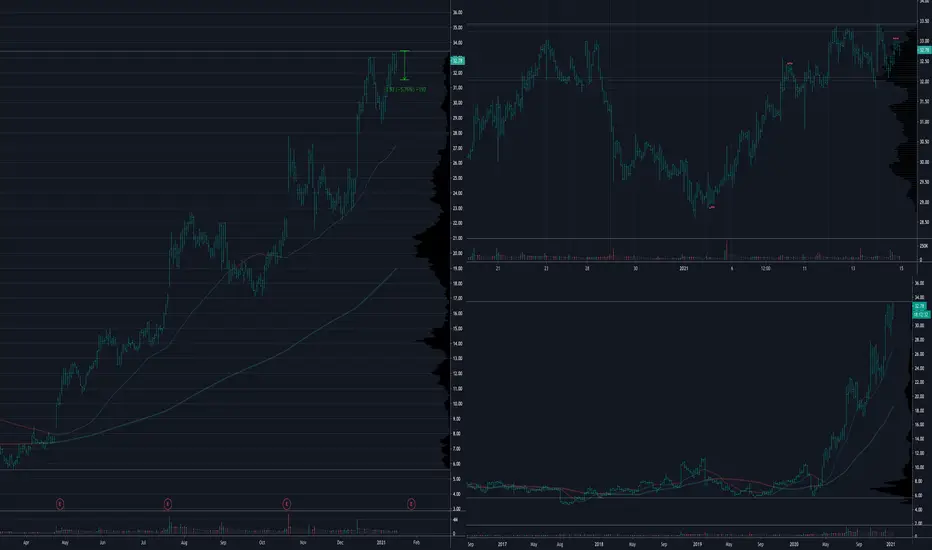The width and height of the screenshot is (932, 550).
Task: Select the green price range measurement on the daily chart
Action: [405, 65]
